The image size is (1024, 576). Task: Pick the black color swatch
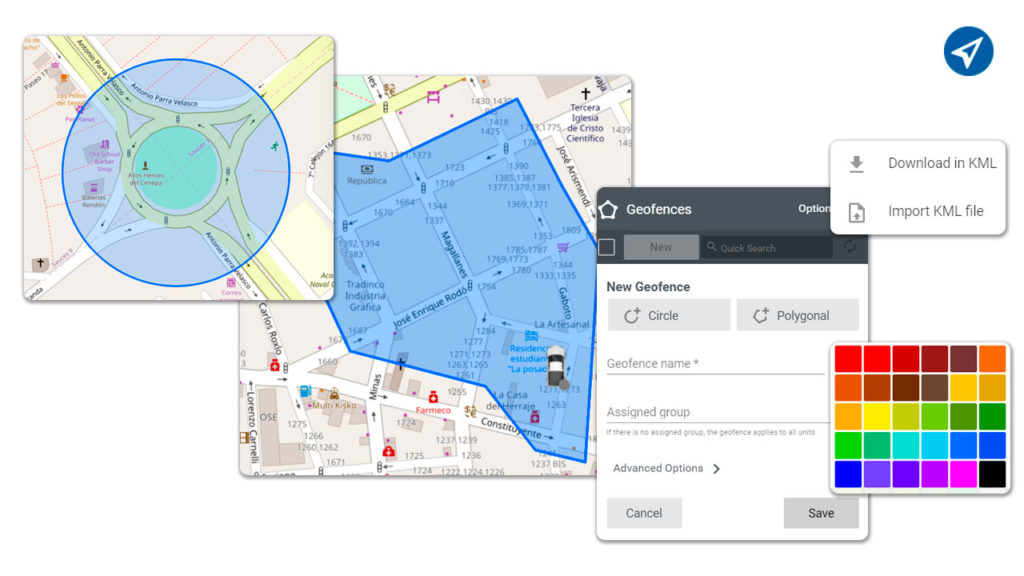click(x=992, y=474)
